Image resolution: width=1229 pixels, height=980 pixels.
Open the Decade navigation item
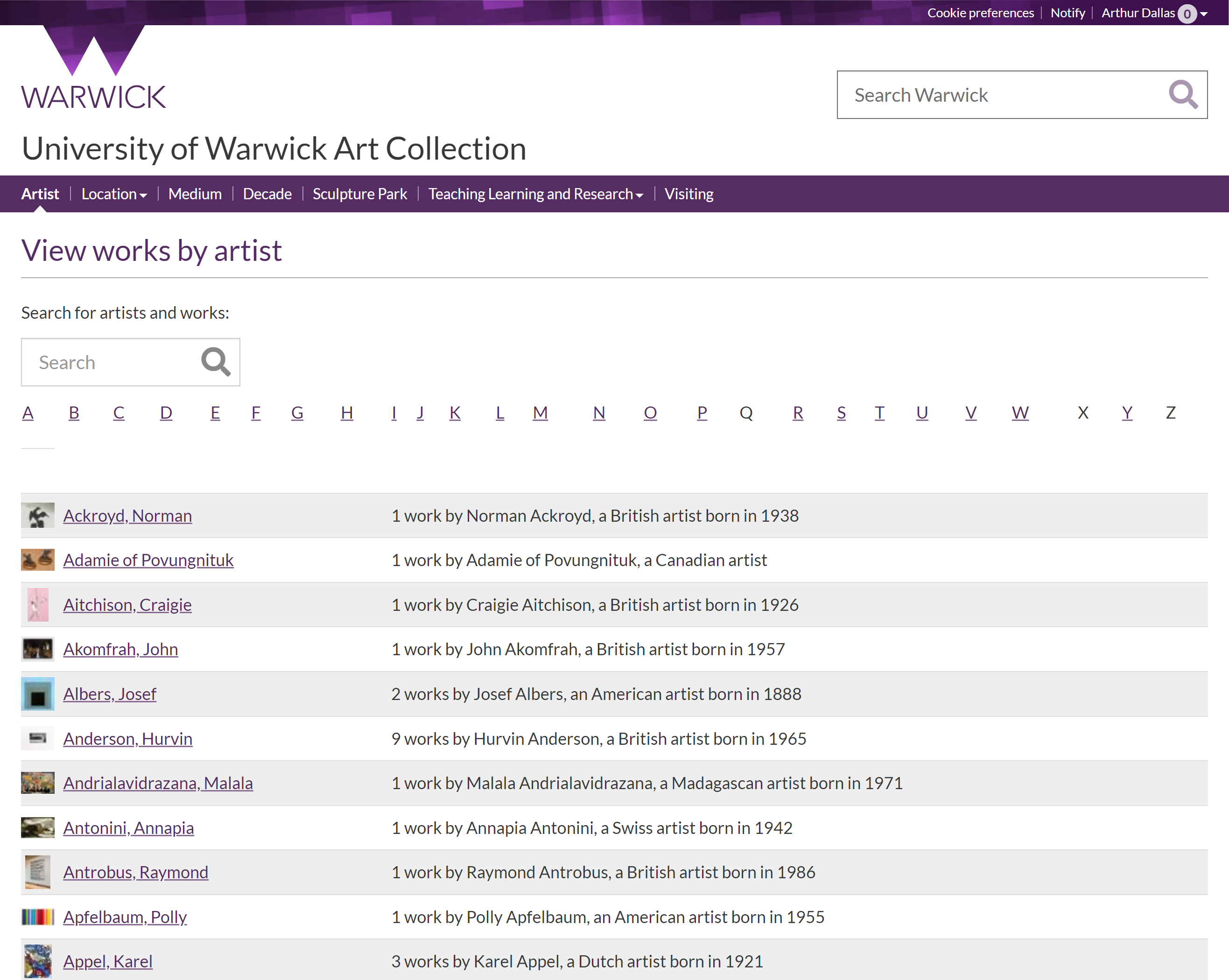pos(267,194)
